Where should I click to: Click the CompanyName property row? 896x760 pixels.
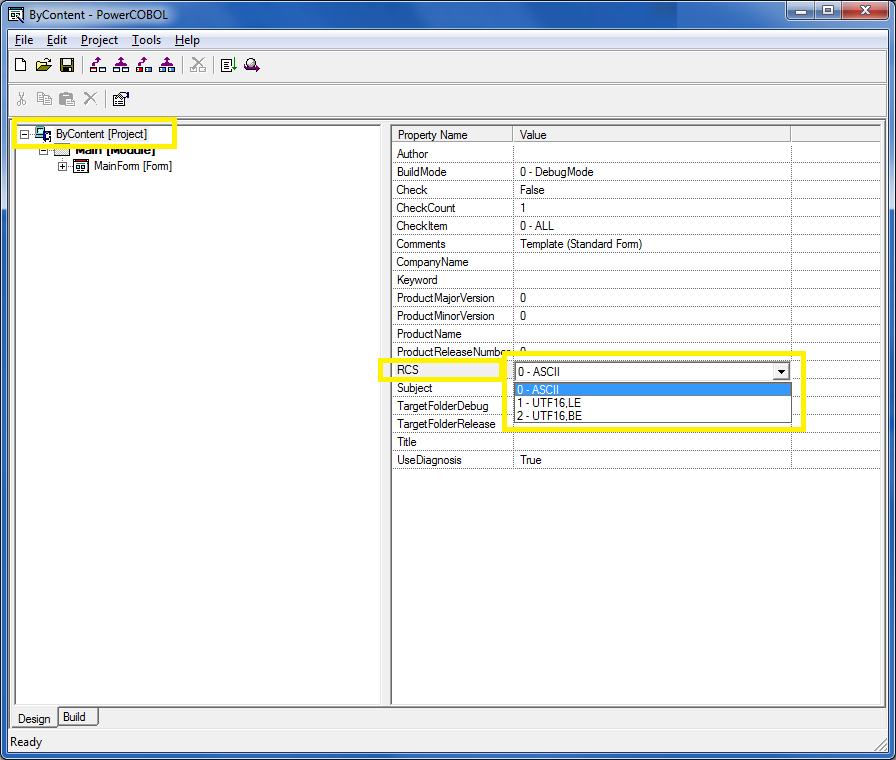point(636,262)
